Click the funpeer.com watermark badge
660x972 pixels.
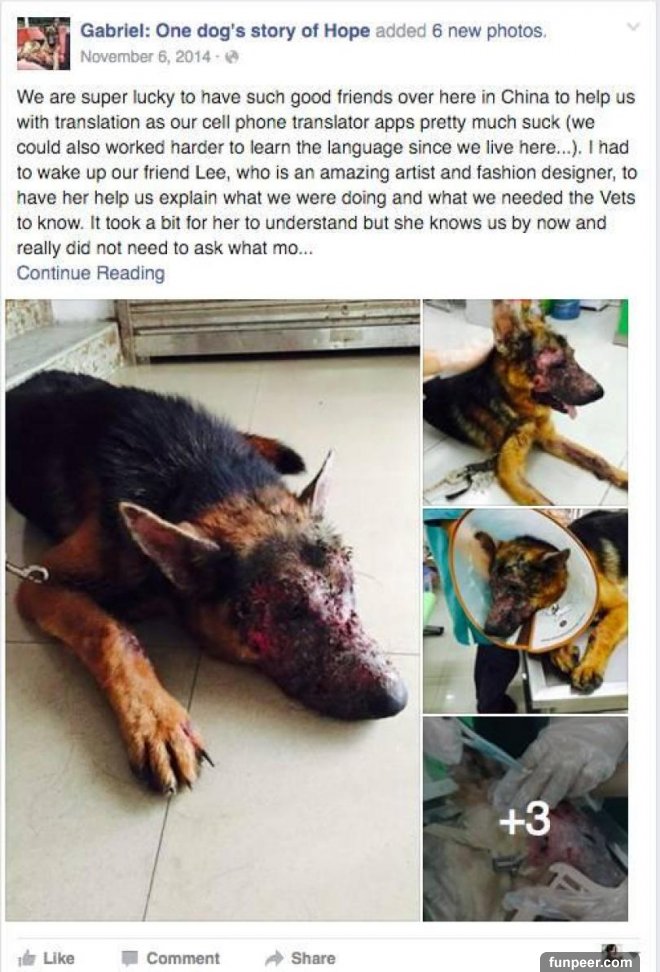[590, 962]
